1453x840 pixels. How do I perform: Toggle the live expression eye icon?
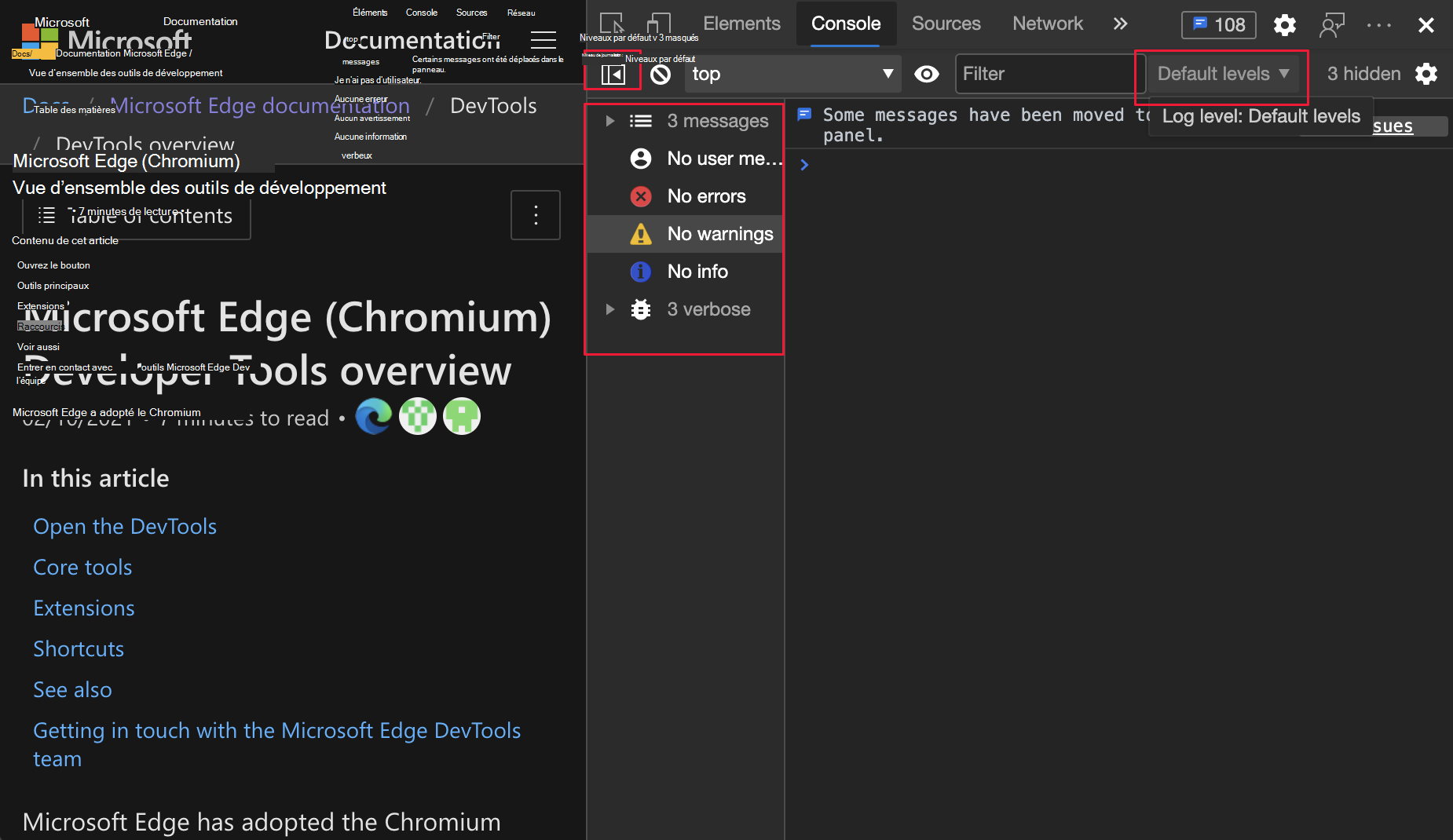(x=927, y=74)
